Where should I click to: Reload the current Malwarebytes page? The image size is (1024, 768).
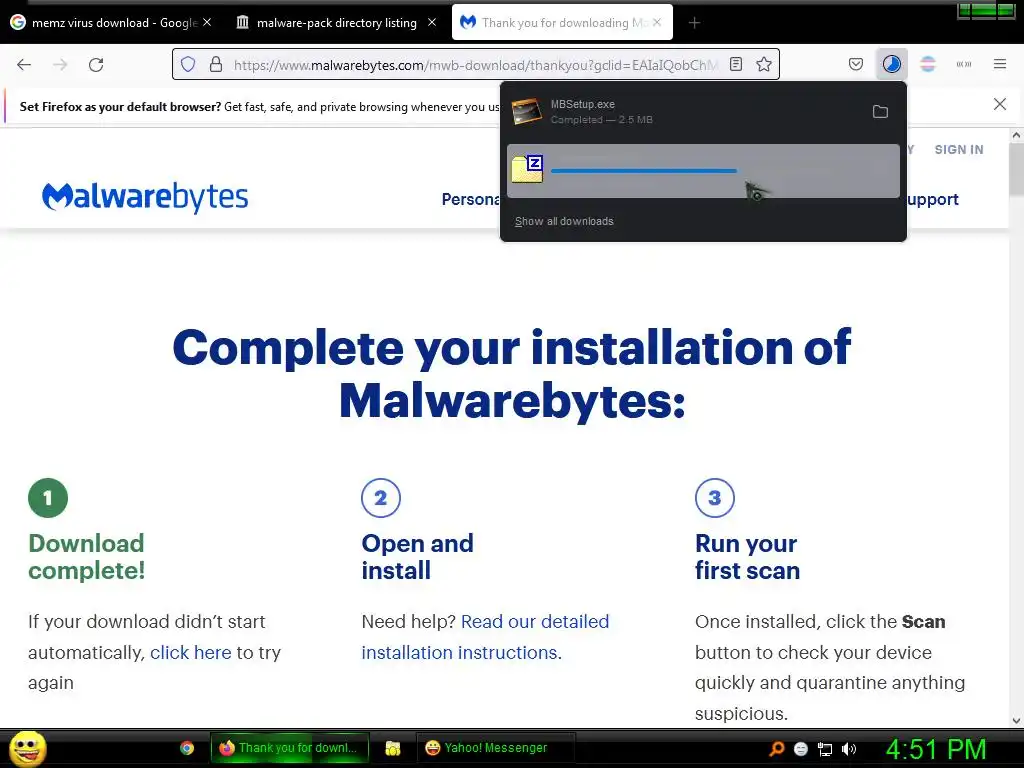point(96,65)
